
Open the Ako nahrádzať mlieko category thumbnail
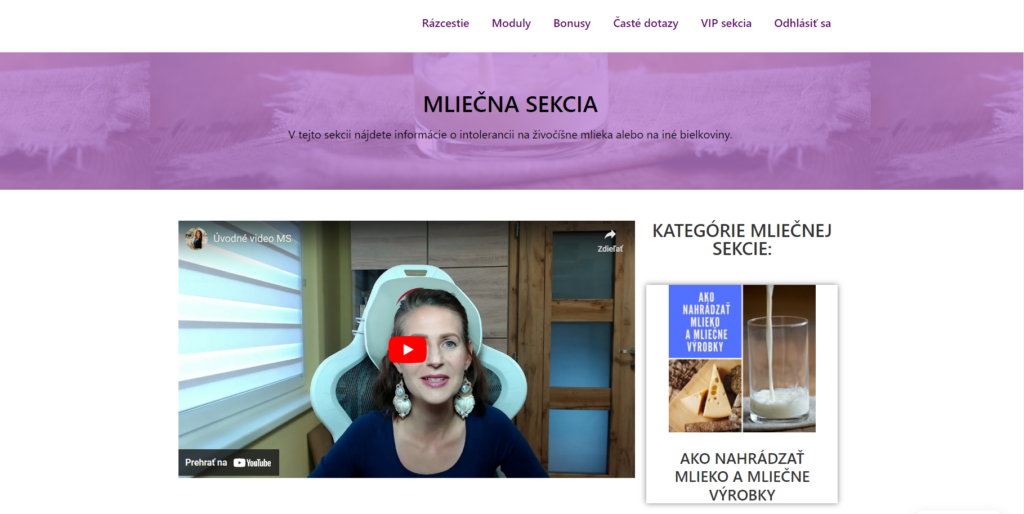742,358
